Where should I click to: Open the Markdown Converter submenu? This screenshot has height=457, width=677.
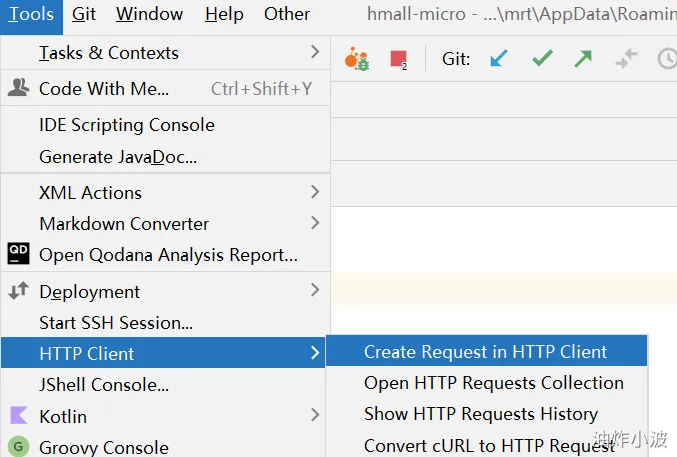[x=165, y=224]
